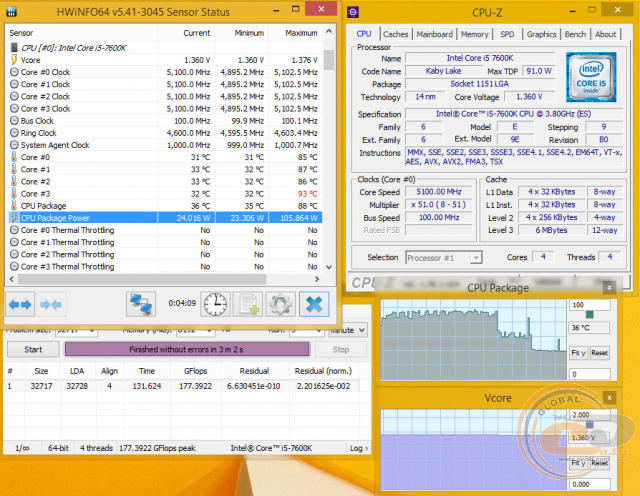Click the Bus Clock sensor icon
This screenshot has width=640, height=496.
click(x=14, y=121)
